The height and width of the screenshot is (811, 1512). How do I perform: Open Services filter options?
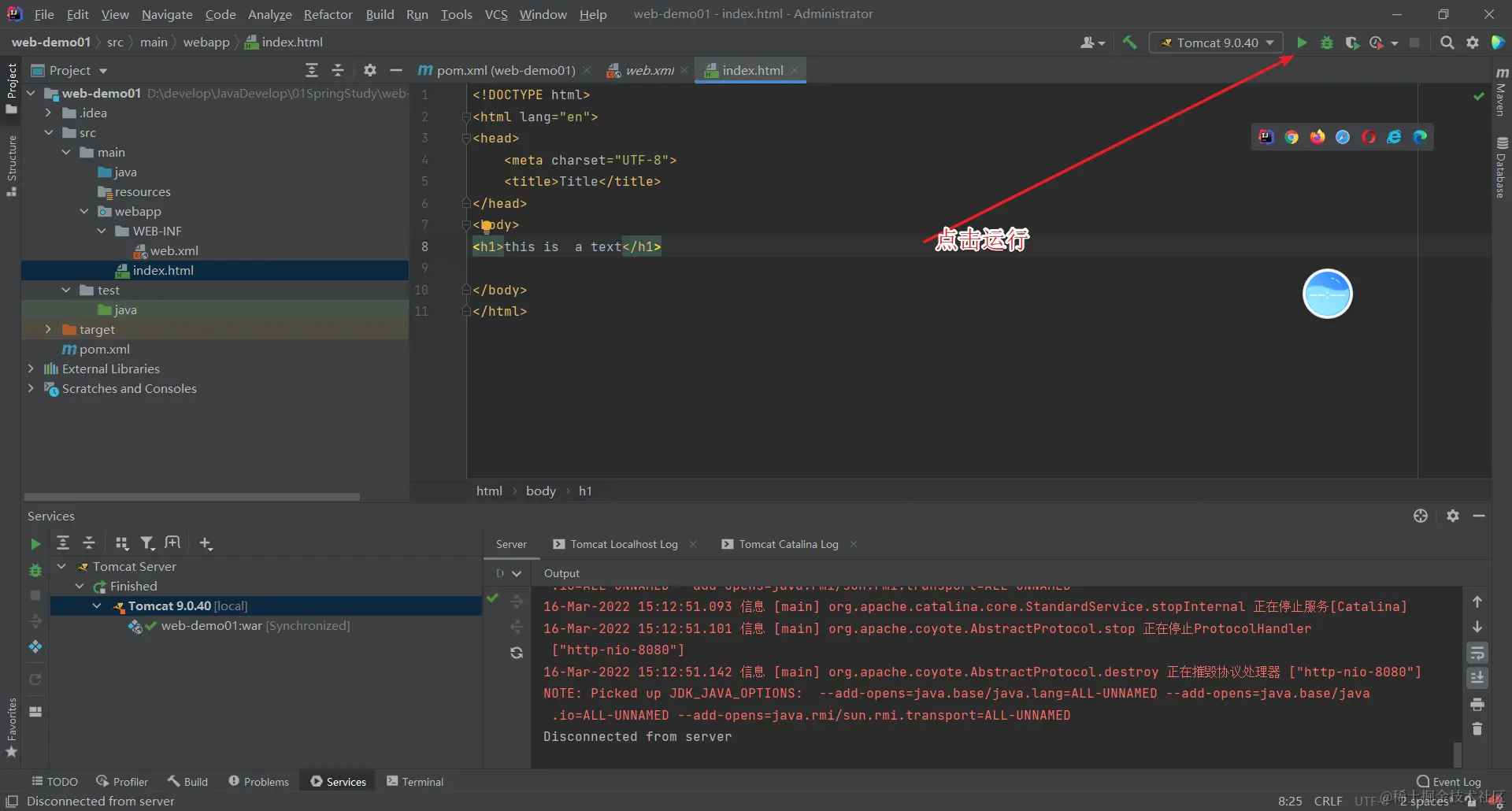[147, 543]
